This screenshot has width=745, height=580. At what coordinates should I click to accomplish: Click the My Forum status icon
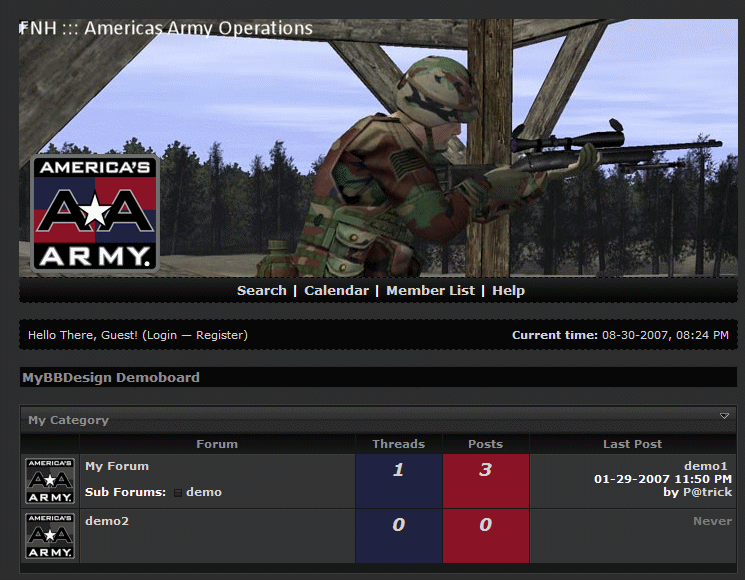click(50, 481)
